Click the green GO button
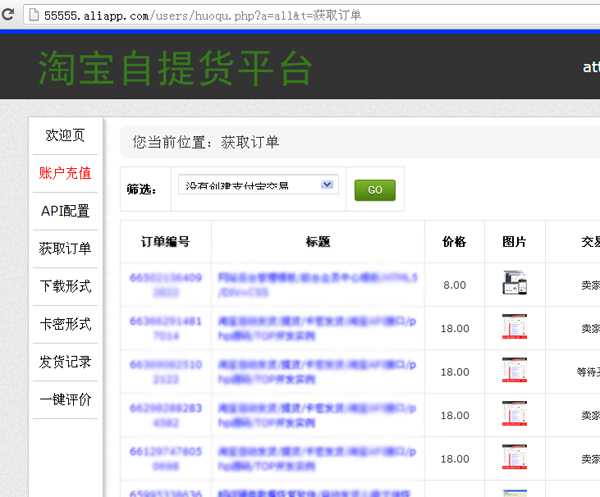Screen dimensions: 600x497 click(375, 190)
